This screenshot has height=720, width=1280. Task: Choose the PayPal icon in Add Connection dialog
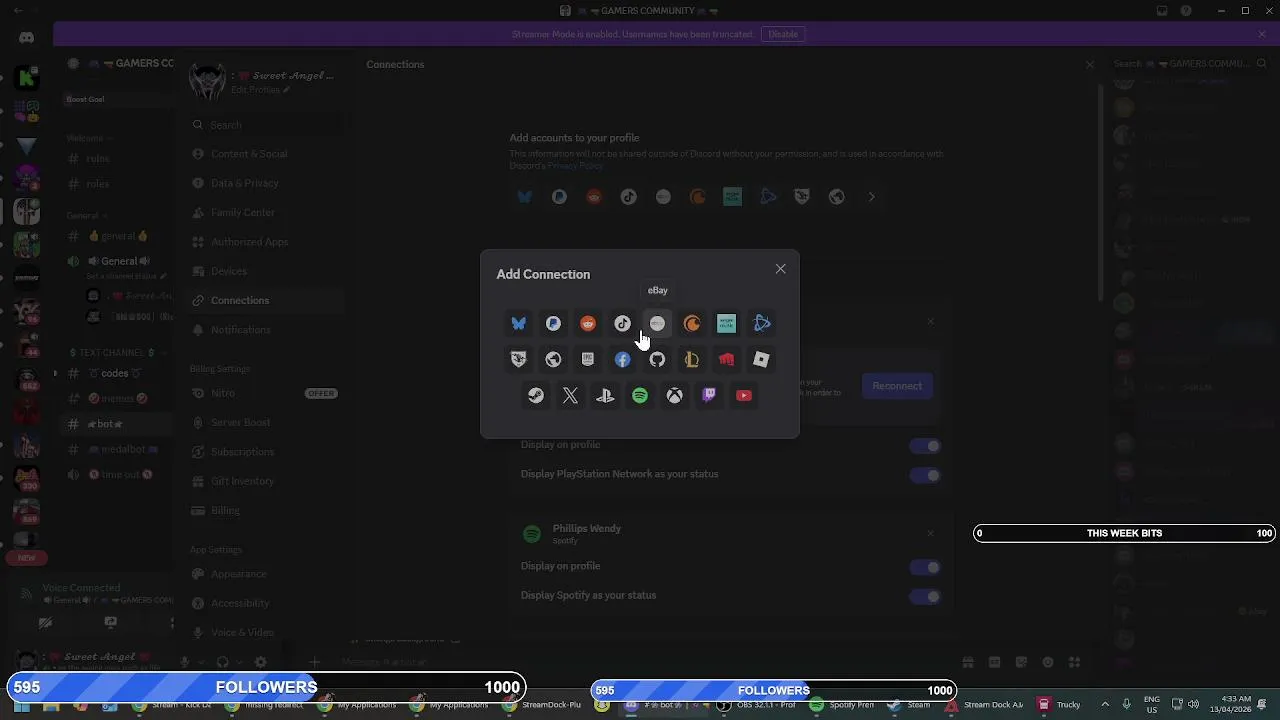coord(553,323)
